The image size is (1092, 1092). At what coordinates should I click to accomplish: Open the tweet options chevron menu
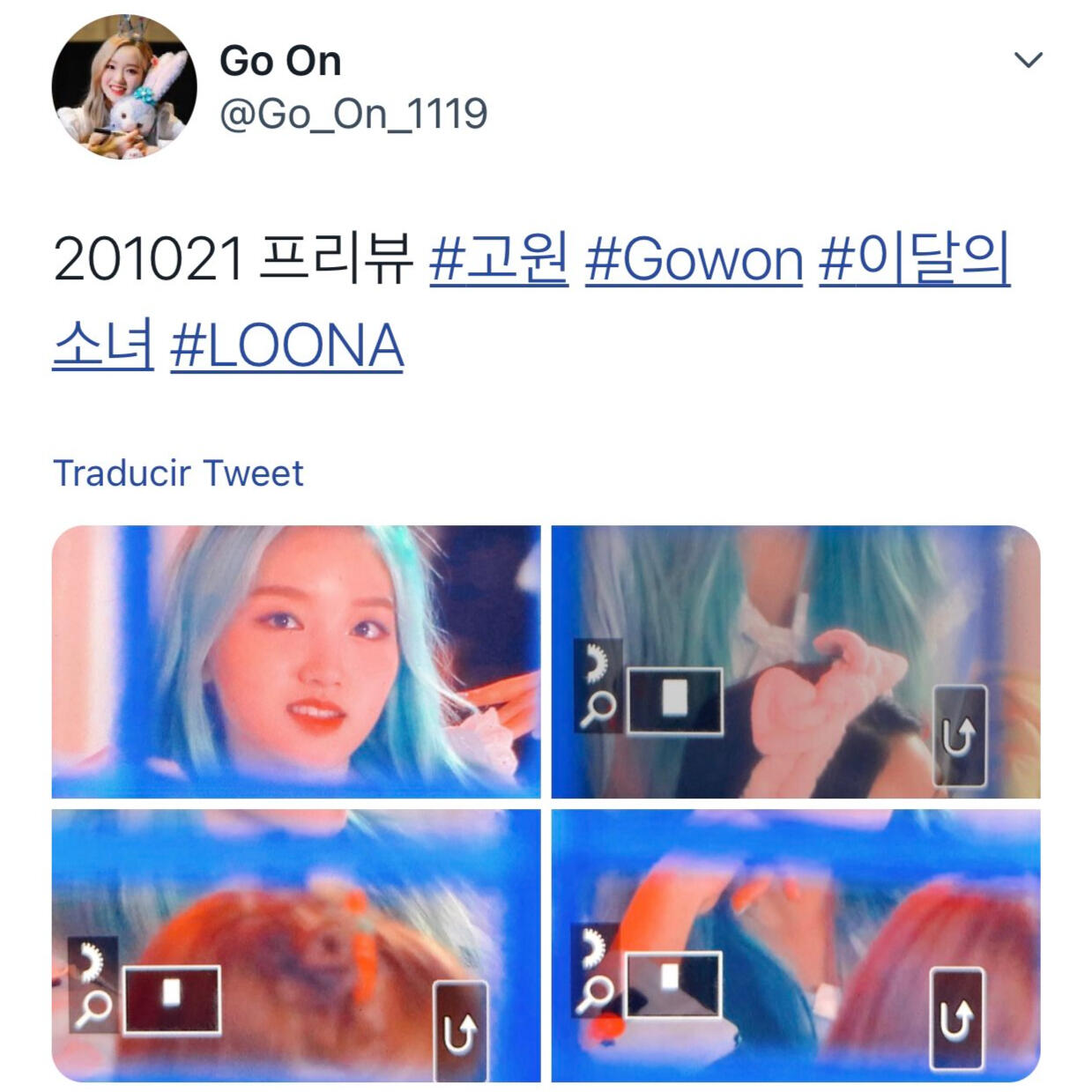point(1028,60)
